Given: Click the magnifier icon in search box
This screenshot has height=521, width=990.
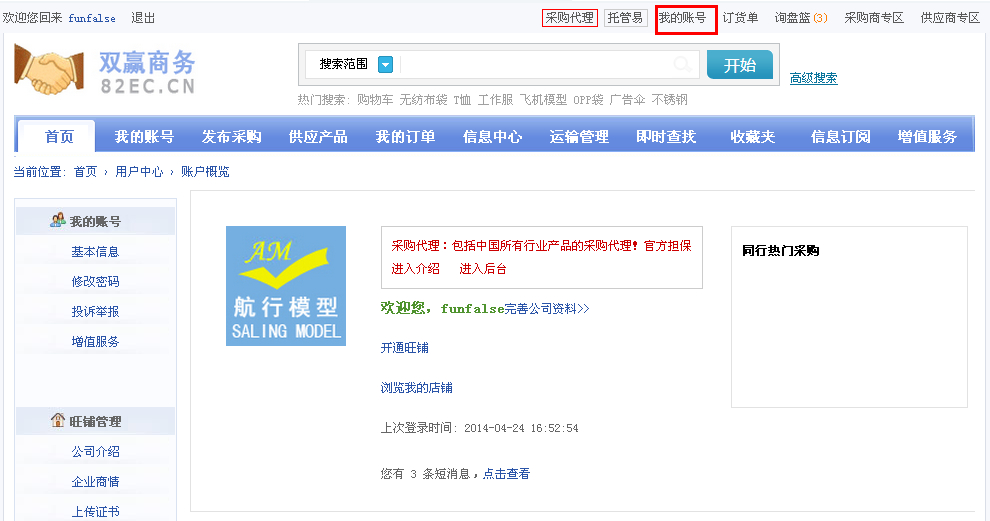Looking at the screenshot, I should tap(682, 65).
